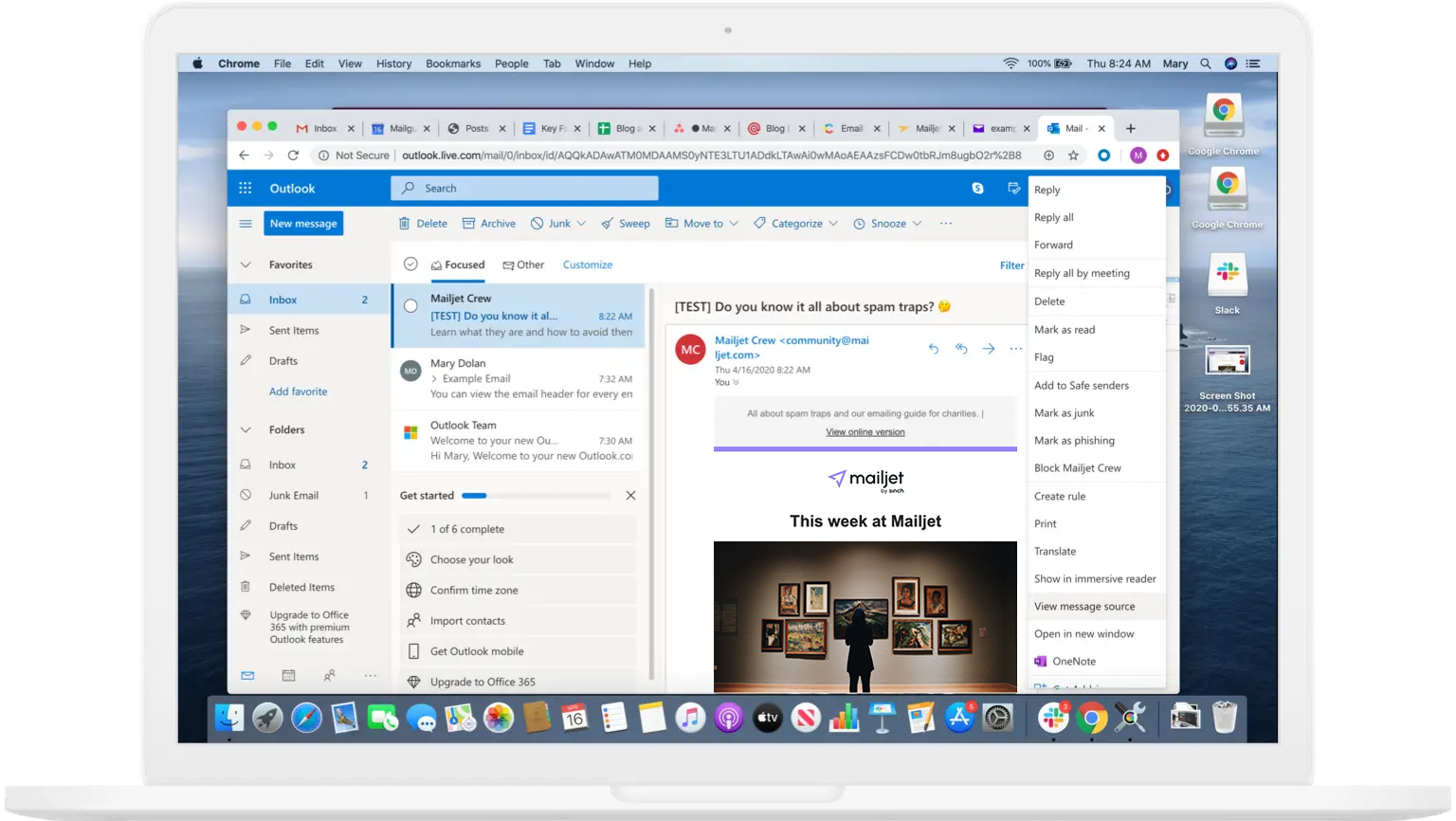Choose Open in new window entry
This screenshot has width=1456, height=821.
tap(1097, 633)
